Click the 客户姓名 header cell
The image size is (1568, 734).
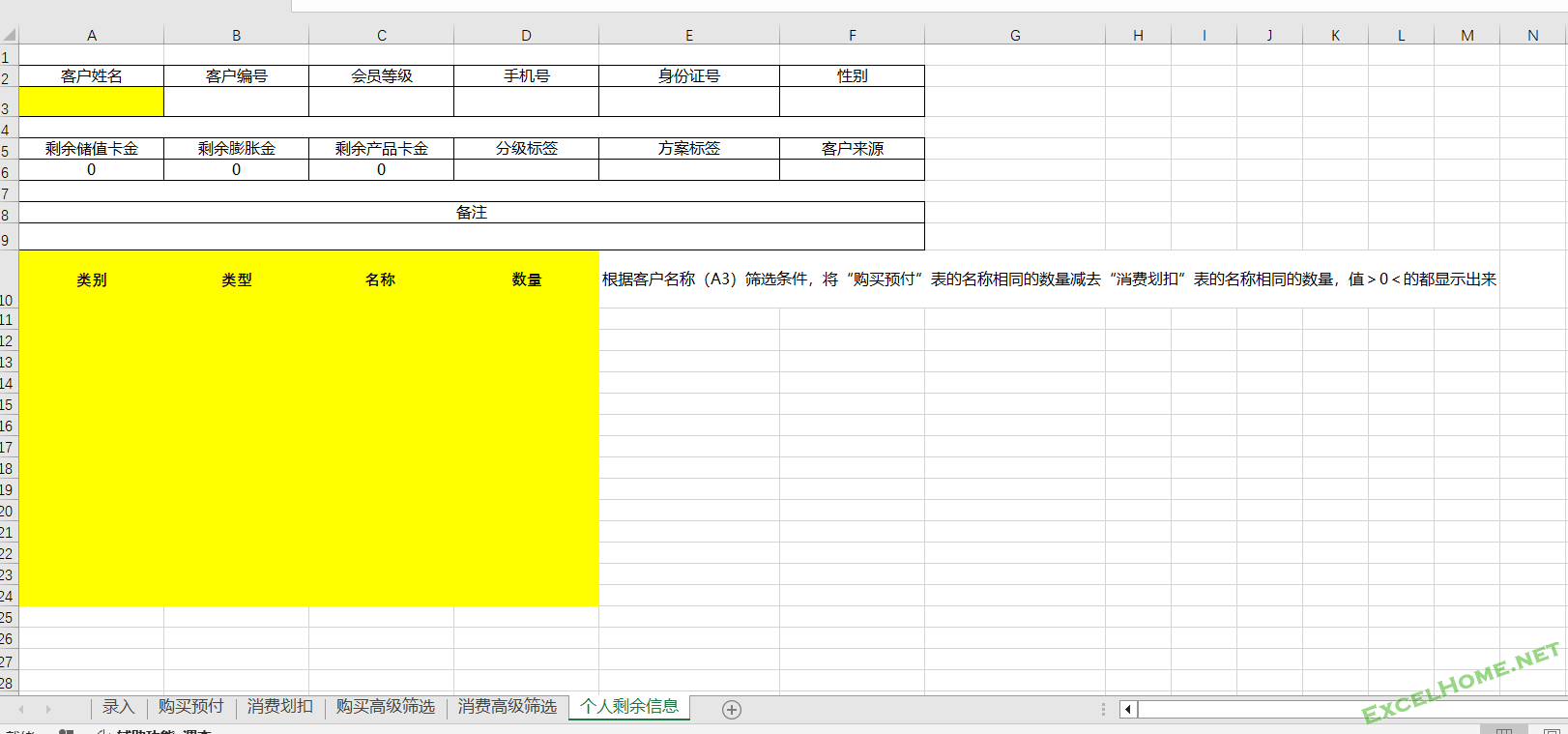(92, 76)
